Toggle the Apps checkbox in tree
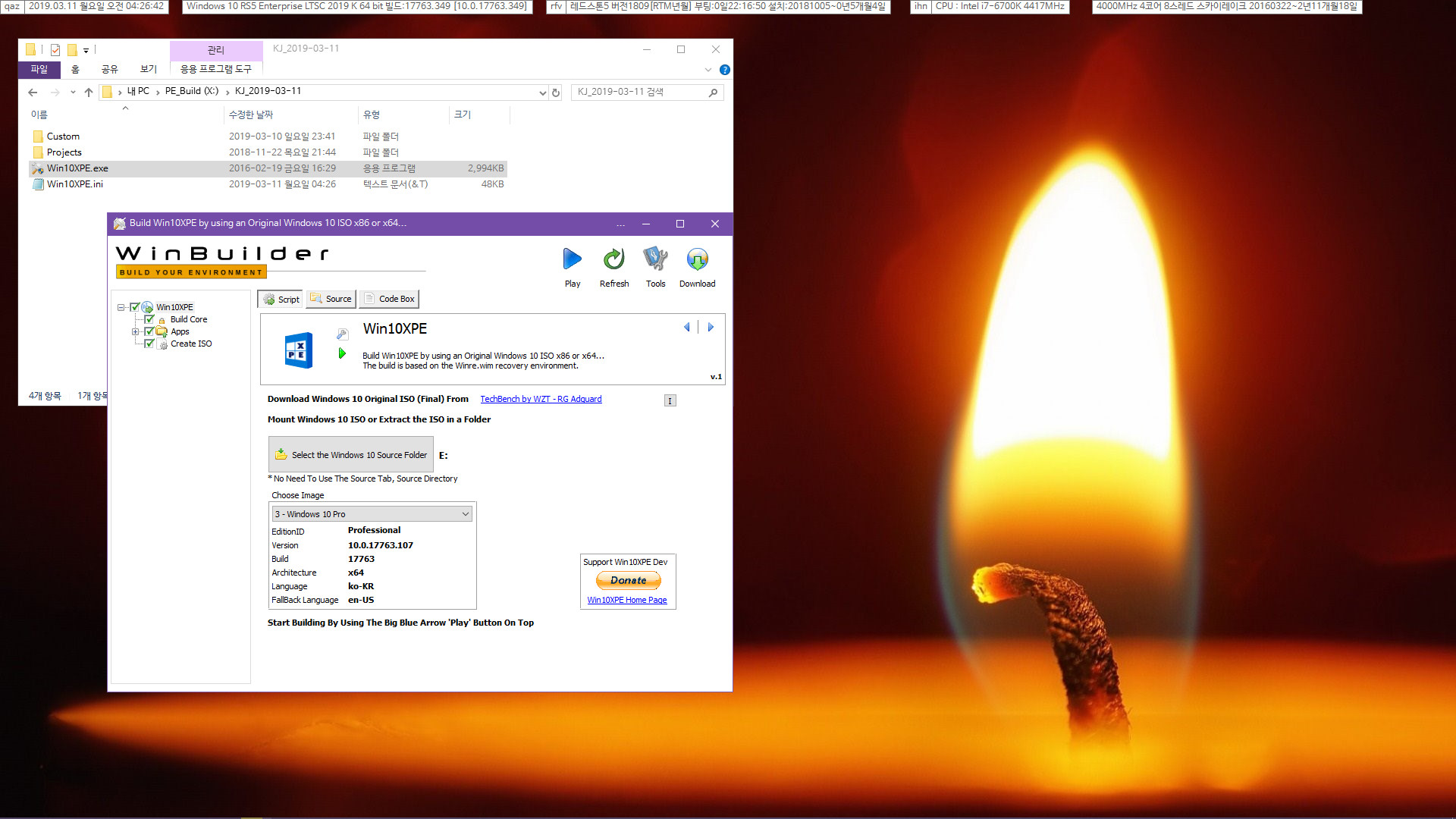Image resolution: width=1456 pixels, height=819 pixels. tap(149, 331)
